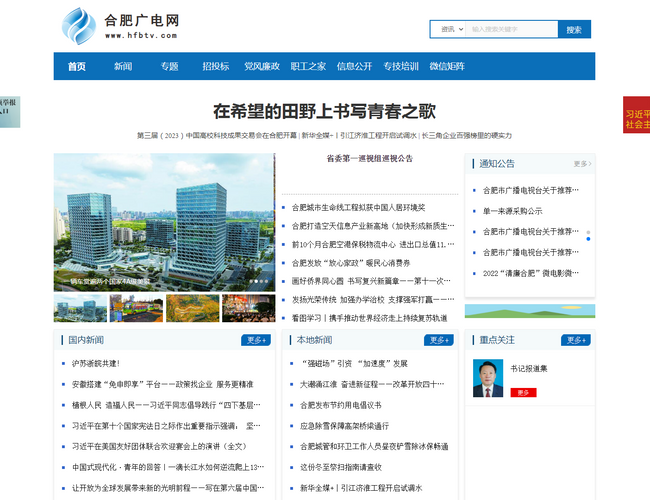The height and width of the screenshot is (500, 650).
Task: Click the floating 举报 banner on left edge
Action: tap(10, 112)
